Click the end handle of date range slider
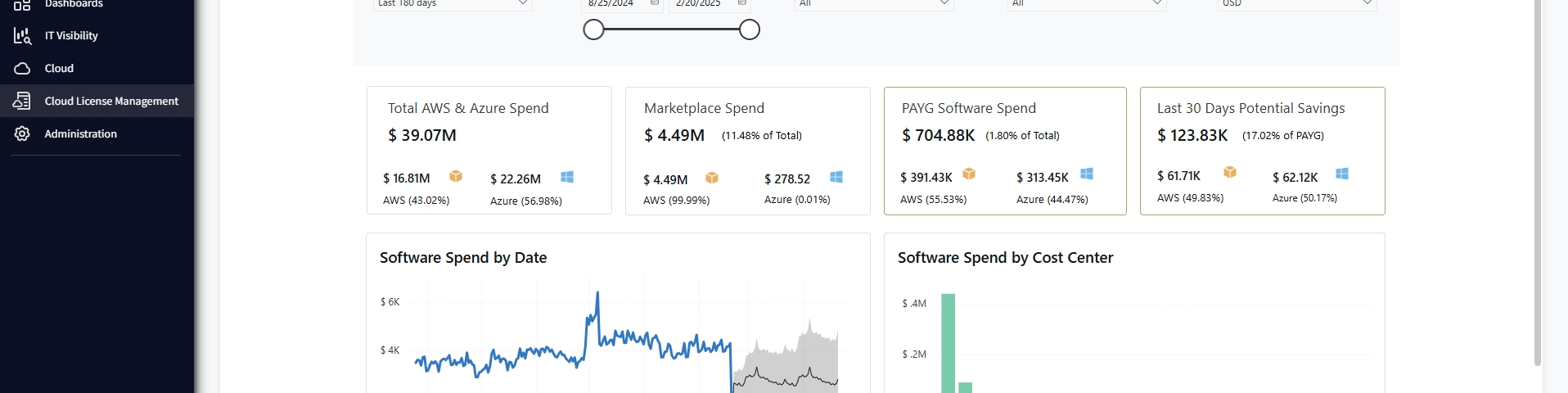 click(750, 30)
